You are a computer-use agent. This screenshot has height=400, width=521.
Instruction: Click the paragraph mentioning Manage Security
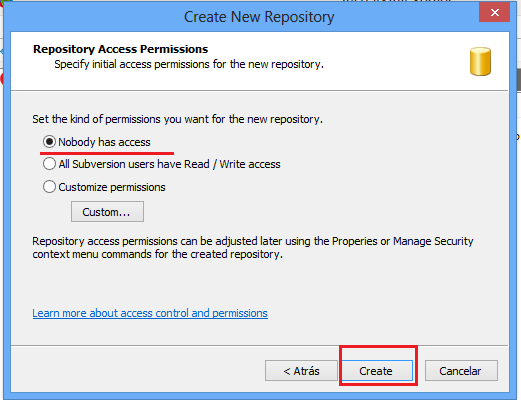pos(253,248)
